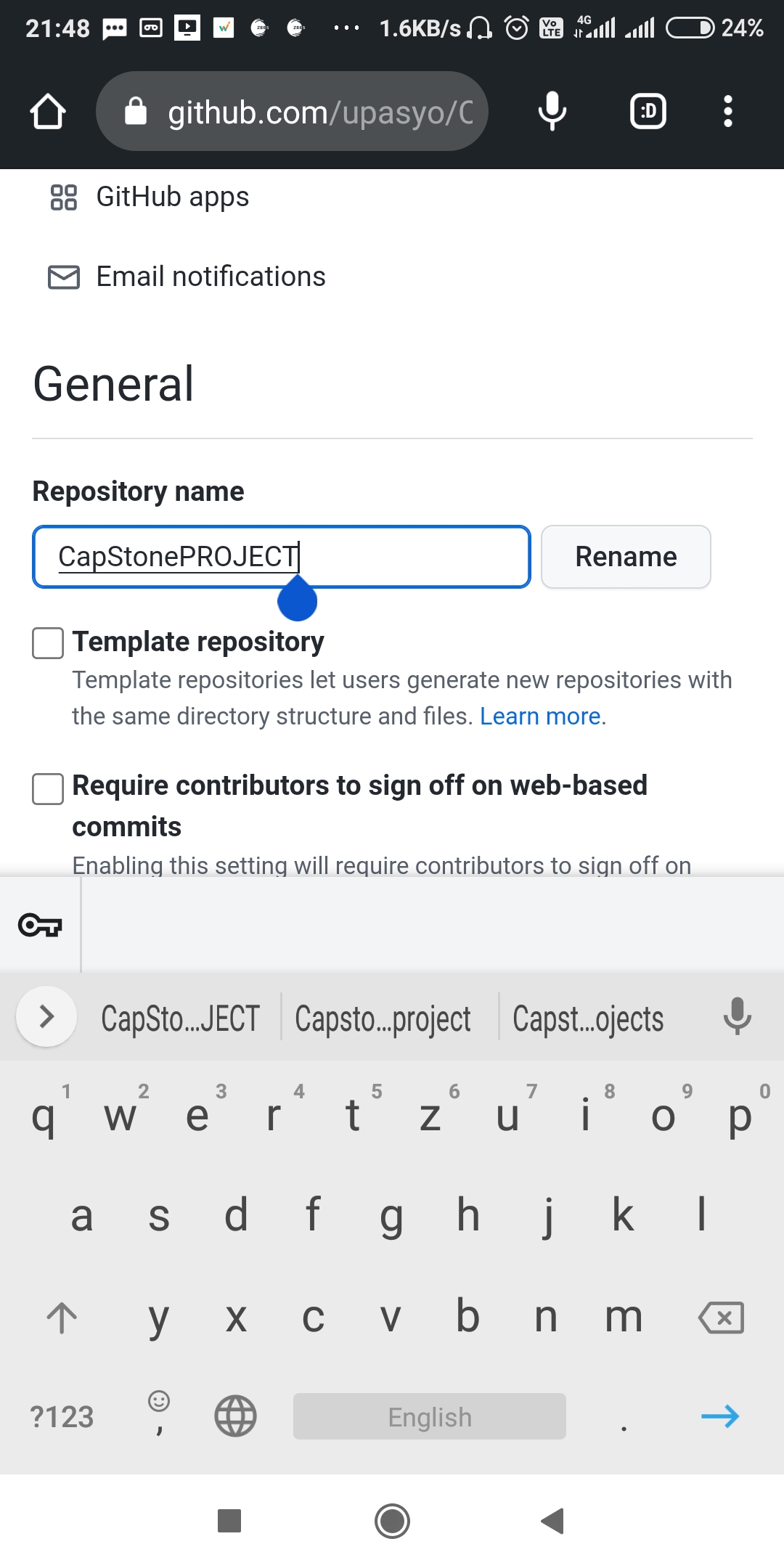Open the Chrome tab switcher

(x=648, y=111)
